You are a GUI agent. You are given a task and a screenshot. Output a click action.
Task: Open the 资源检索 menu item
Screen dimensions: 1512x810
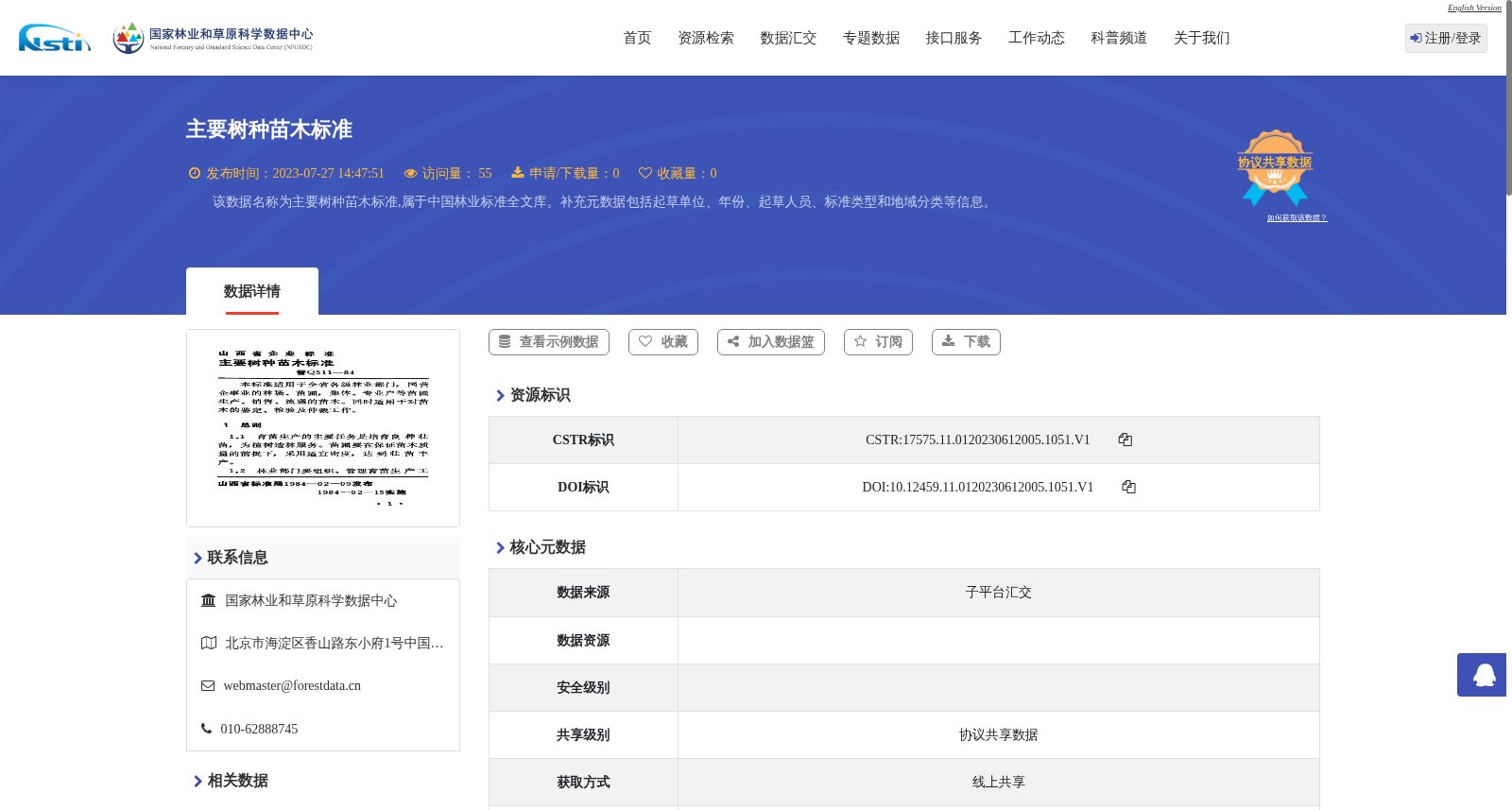(706, 38)
